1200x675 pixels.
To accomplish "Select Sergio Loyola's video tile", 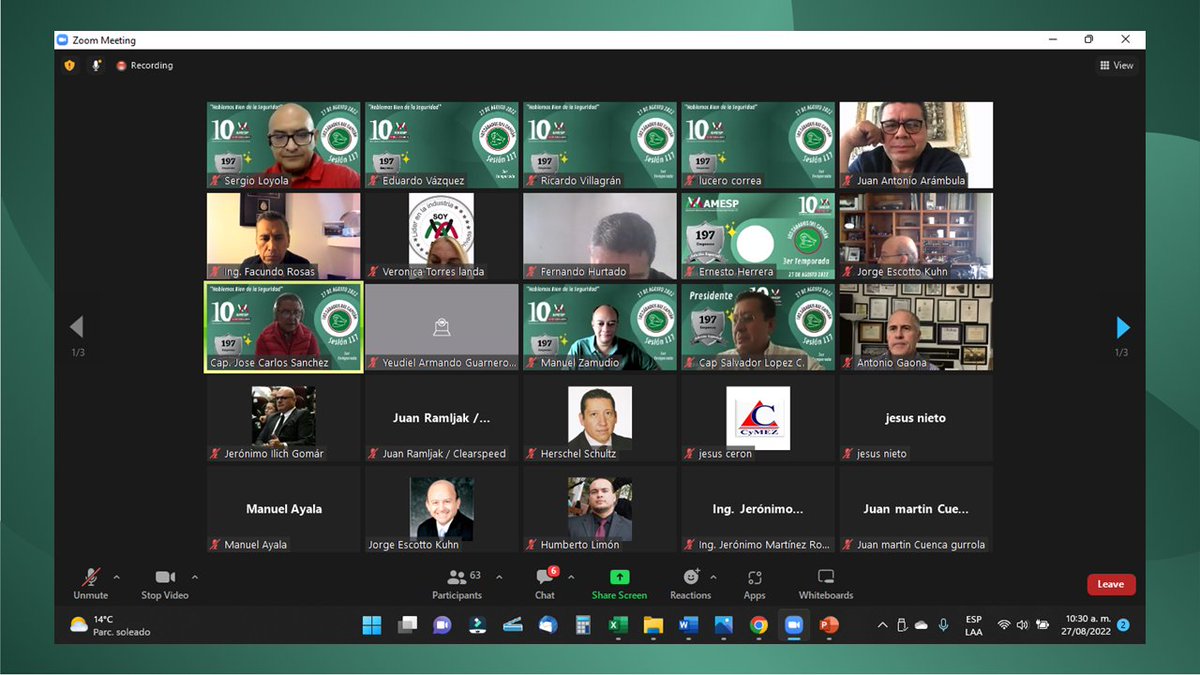I will [x=284, y=145].
